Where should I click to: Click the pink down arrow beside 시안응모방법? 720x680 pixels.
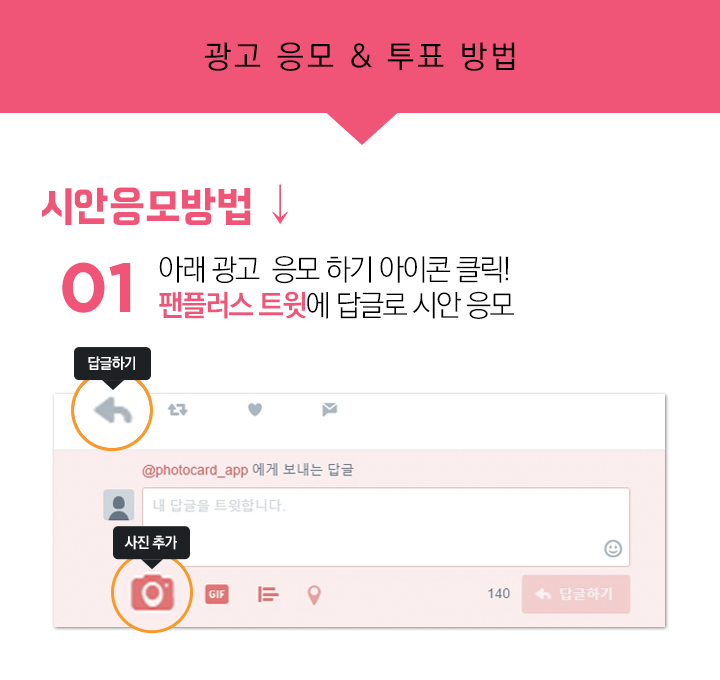(280, 204)
